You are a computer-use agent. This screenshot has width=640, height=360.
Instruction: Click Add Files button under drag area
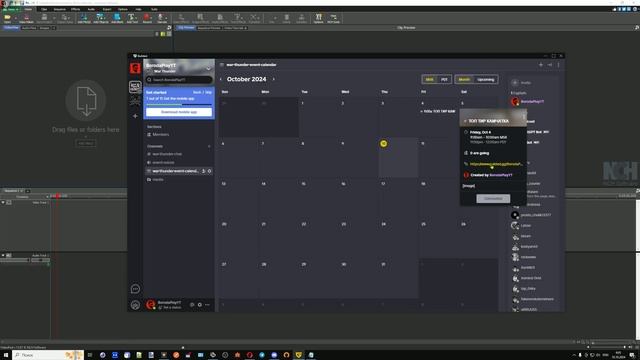click(x=86, y=143)
